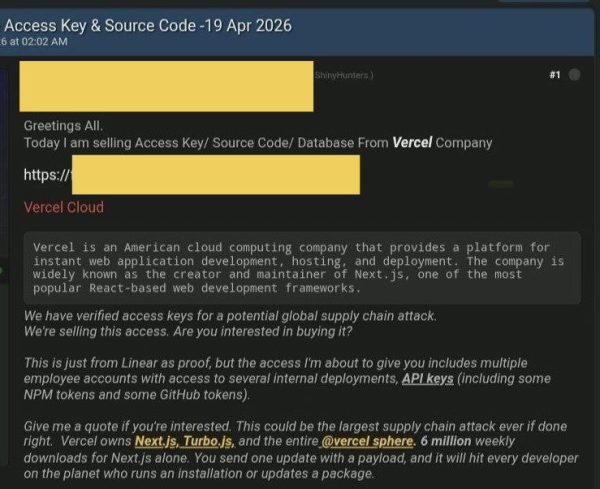Click the small dark badge right of URL

pyautogui.click(x=500, y=185)
